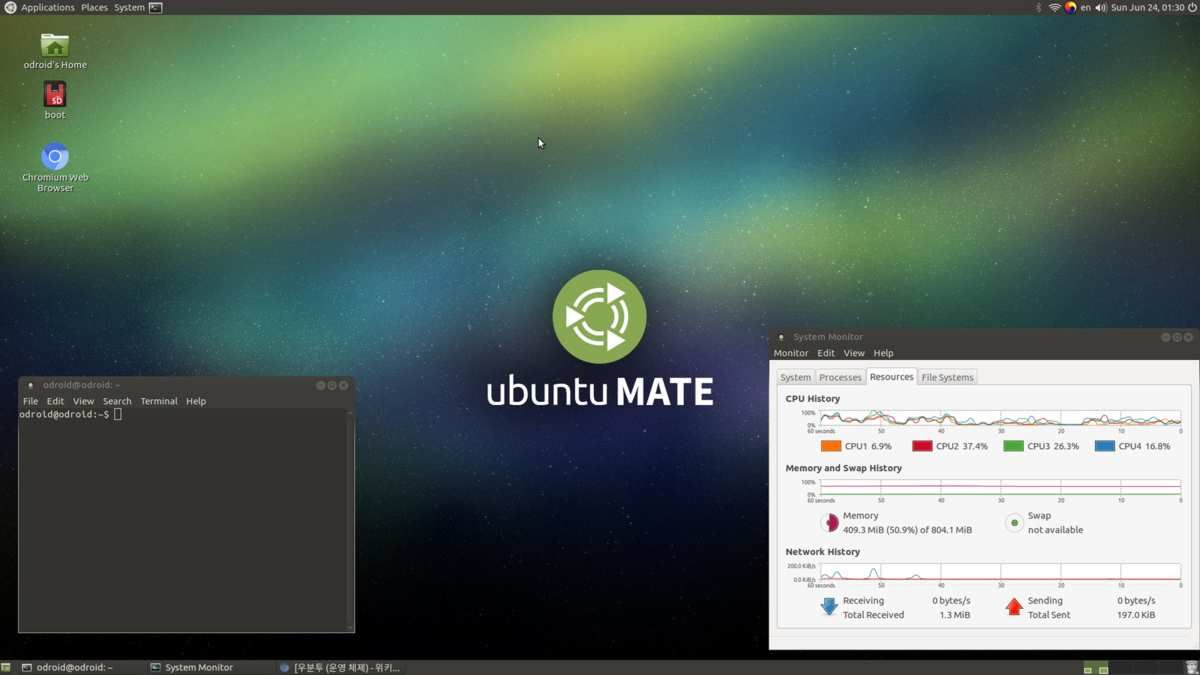The height and width of the screenshot is (675, 1200).
Task: Click the colorful round tray indicator icon
Action: [x=1070, y=7]
